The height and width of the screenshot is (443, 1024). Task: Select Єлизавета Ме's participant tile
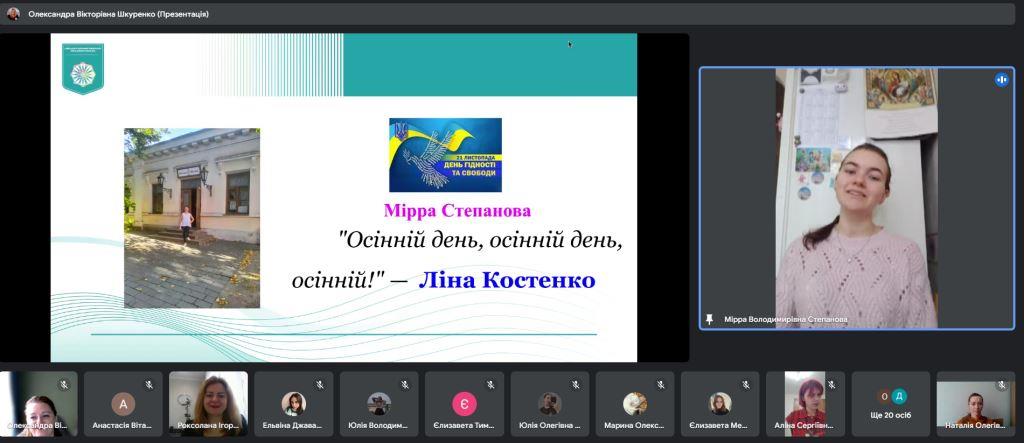pos(720,404)
